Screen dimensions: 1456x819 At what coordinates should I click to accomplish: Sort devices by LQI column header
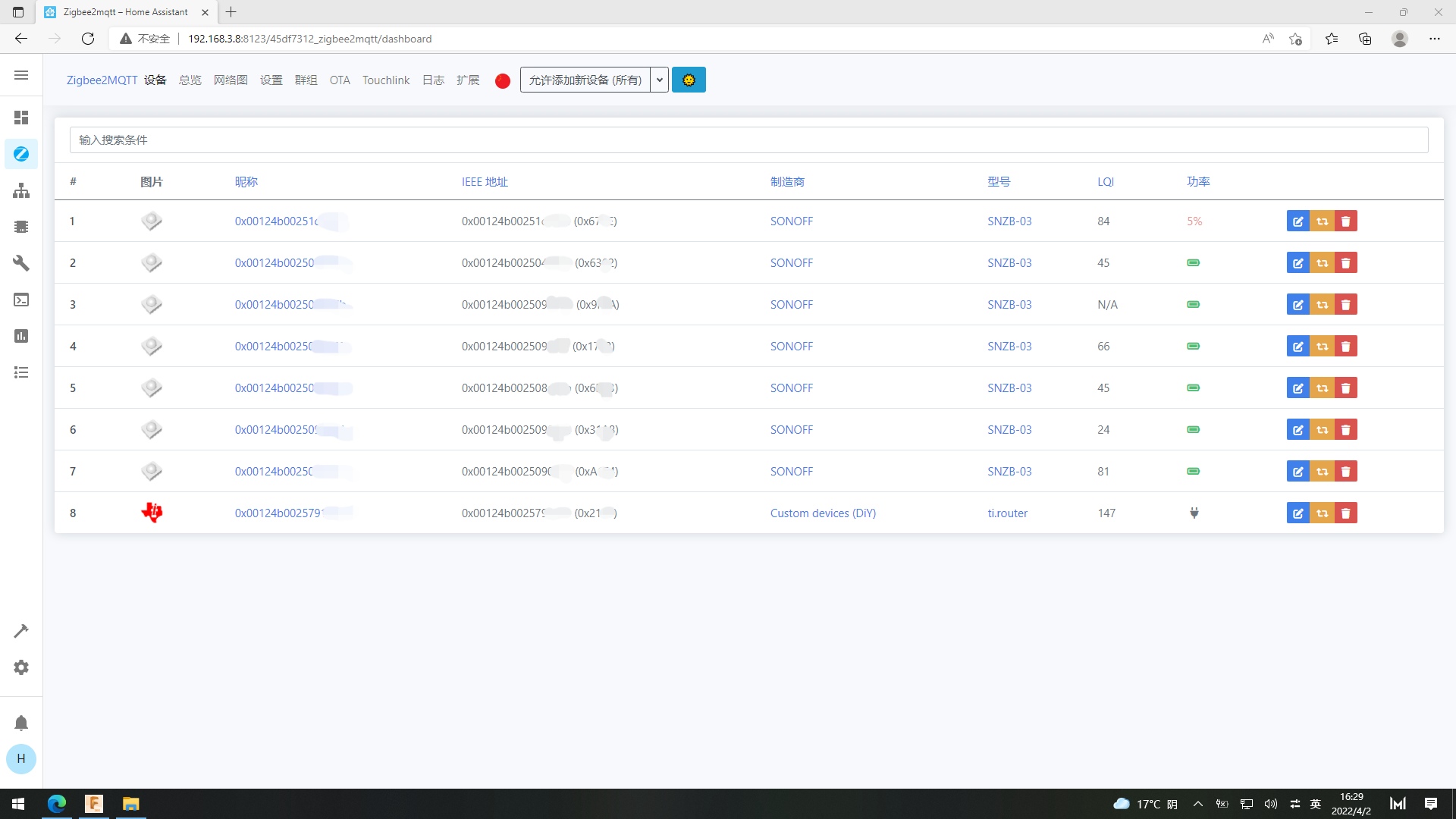click(1106, 182)
